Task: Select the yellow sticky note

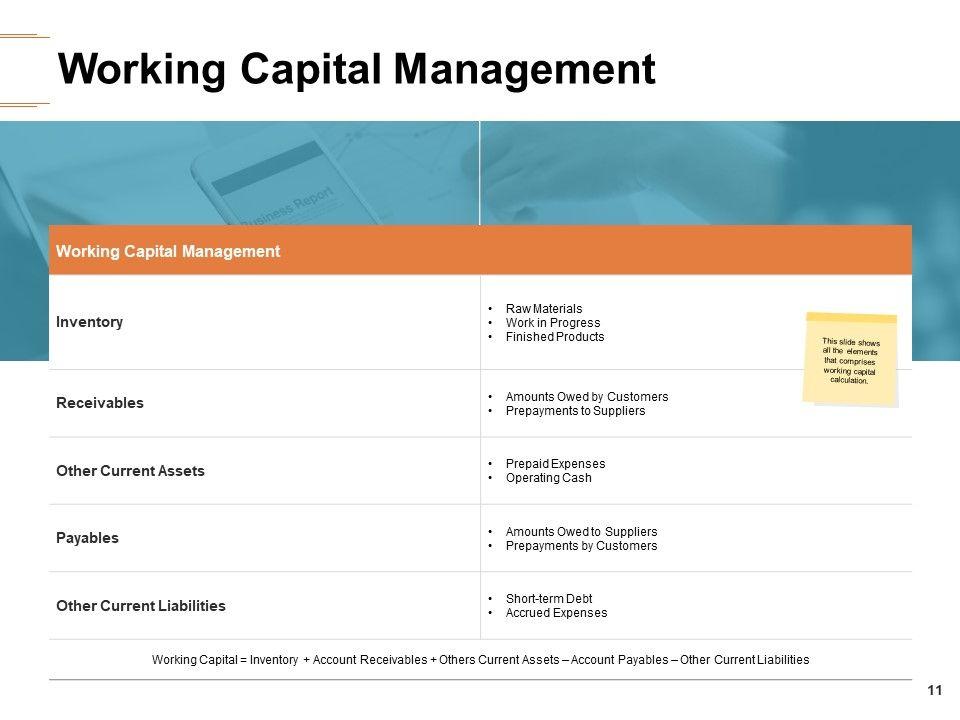Action: [850, 360]
